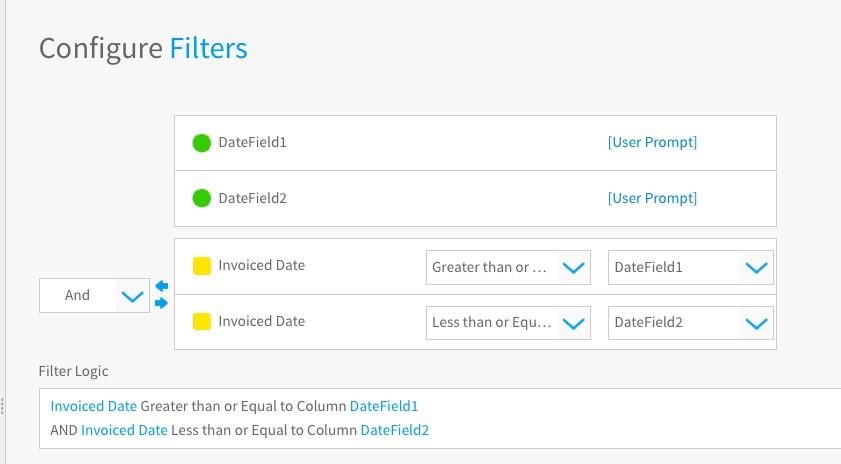Open the And logic operator dropdown

click(x=94, y=296)
